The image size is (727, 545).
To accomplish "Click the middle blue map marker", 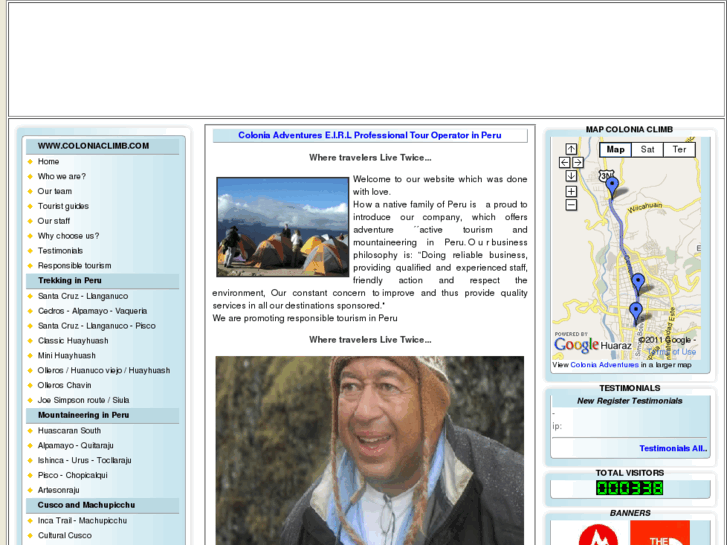I will tap(638, 283).
